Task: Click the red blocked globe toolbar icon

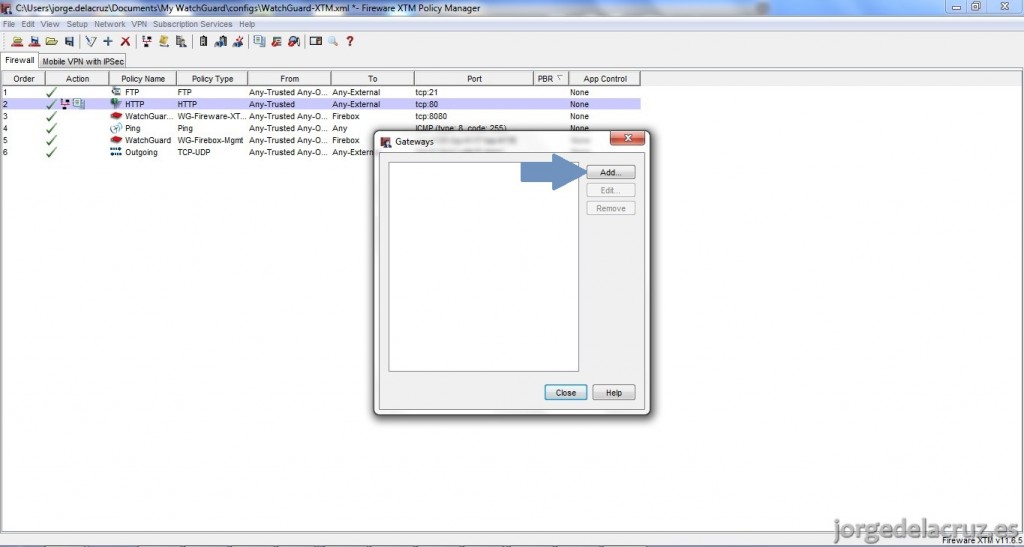Action: [x=294, y=41]
